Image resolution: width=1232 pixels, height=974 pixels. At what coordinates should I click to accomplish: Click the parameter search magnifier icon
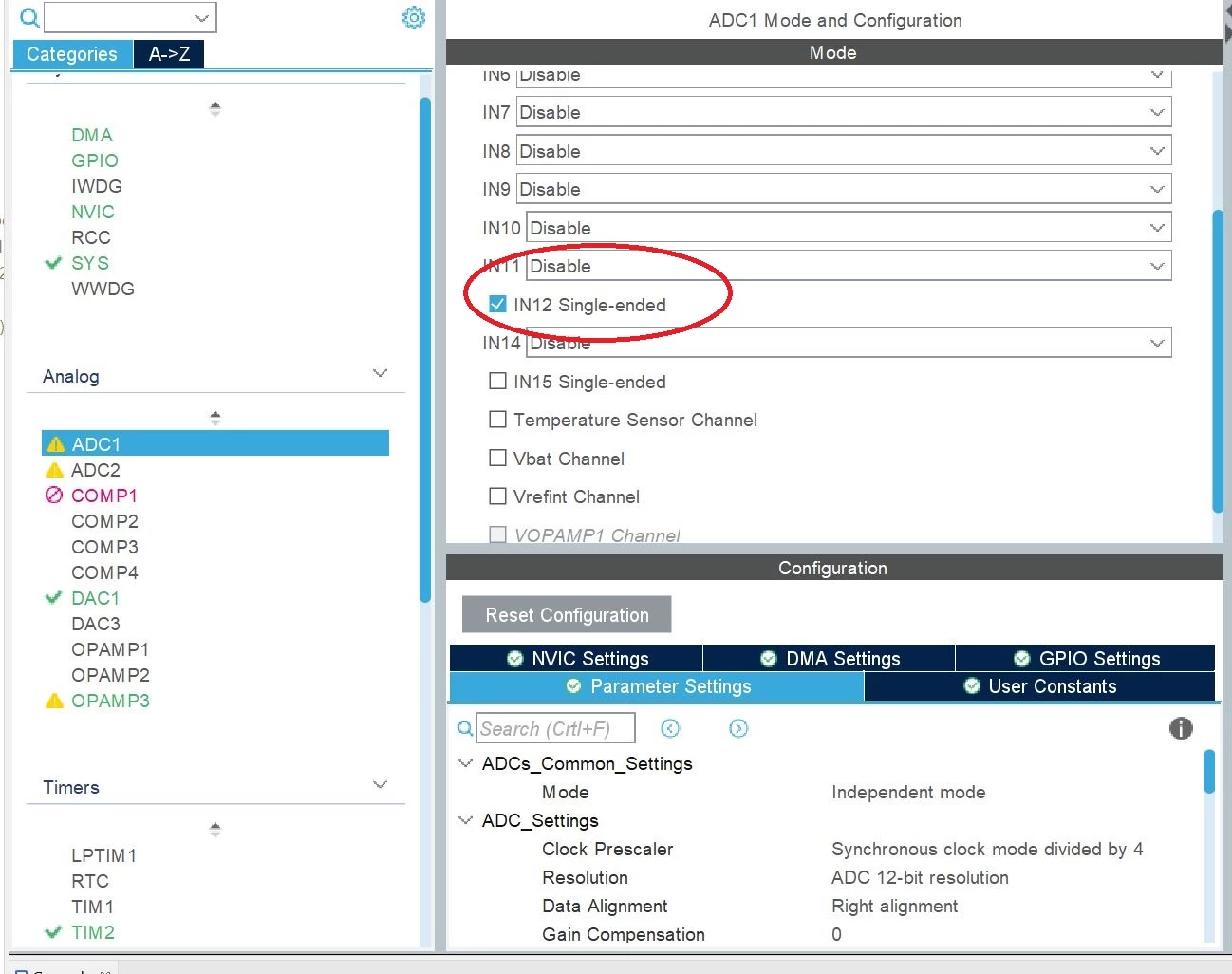click(465, 728)
